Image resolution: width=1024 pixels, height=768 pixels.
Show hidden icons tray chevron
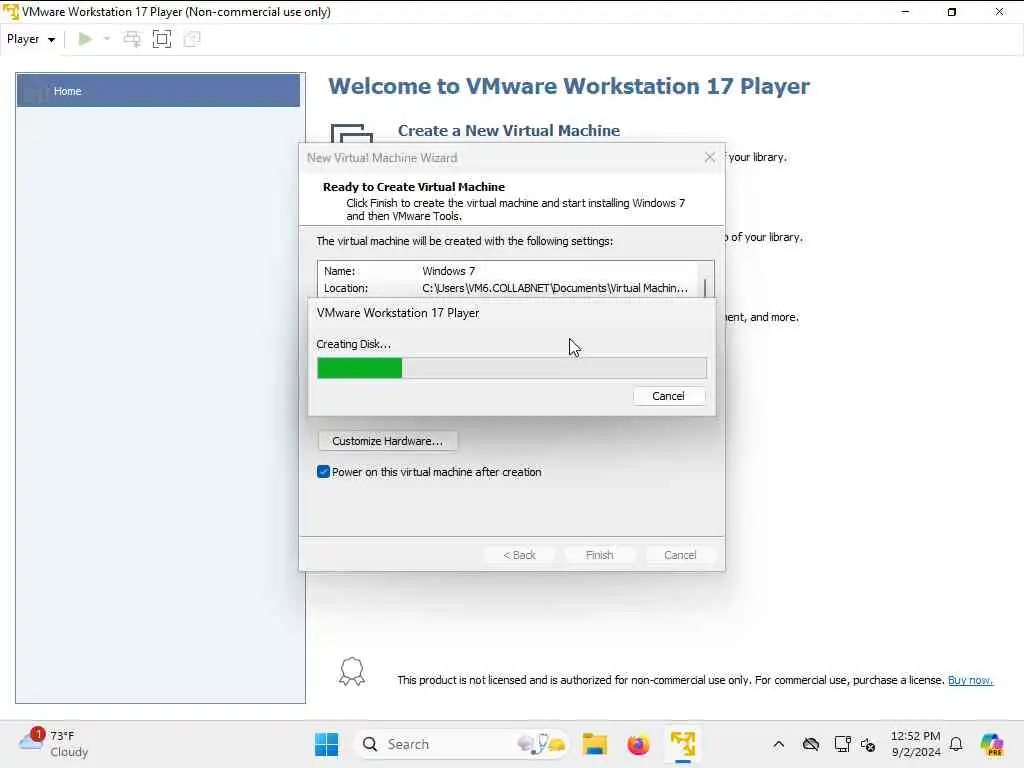(778, 744)
